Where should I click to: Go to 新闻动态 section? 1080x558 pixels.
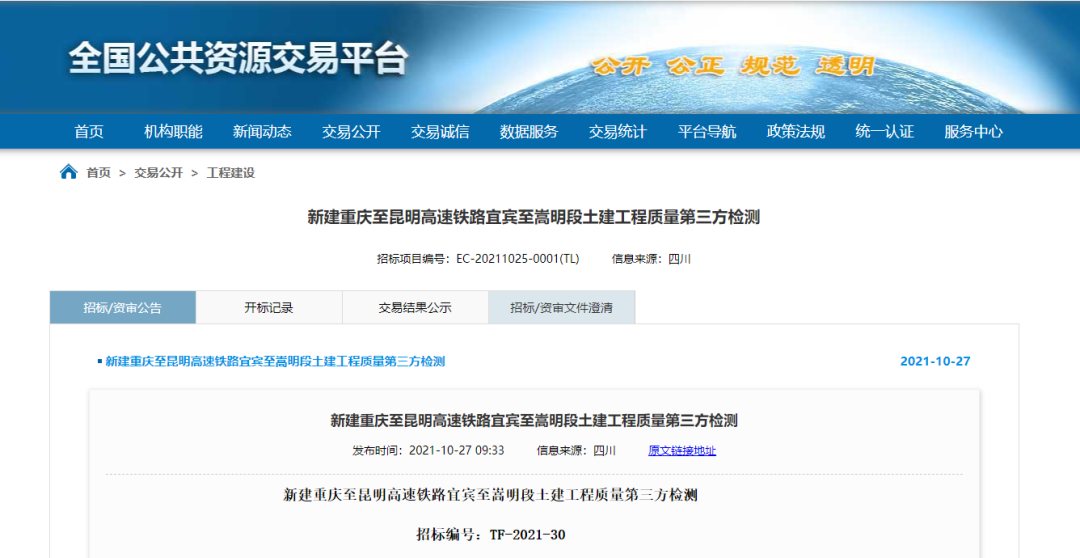pos(262,132)
